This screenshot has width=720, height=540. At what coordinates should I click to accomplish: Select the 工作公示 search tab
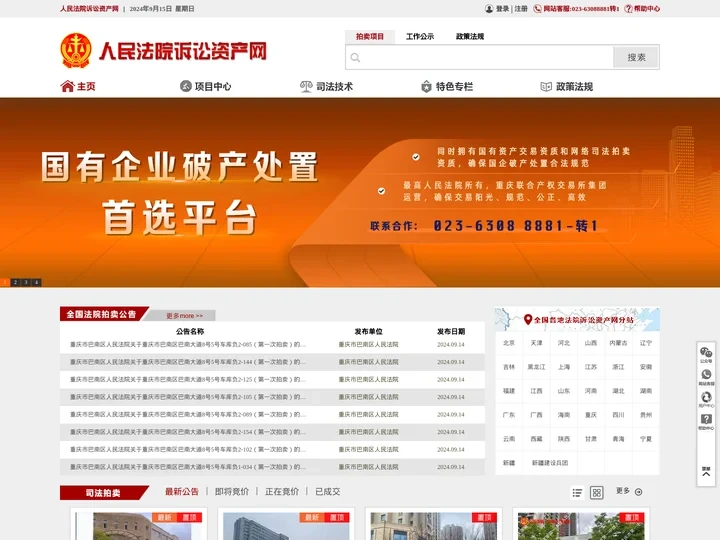point(420,36)
